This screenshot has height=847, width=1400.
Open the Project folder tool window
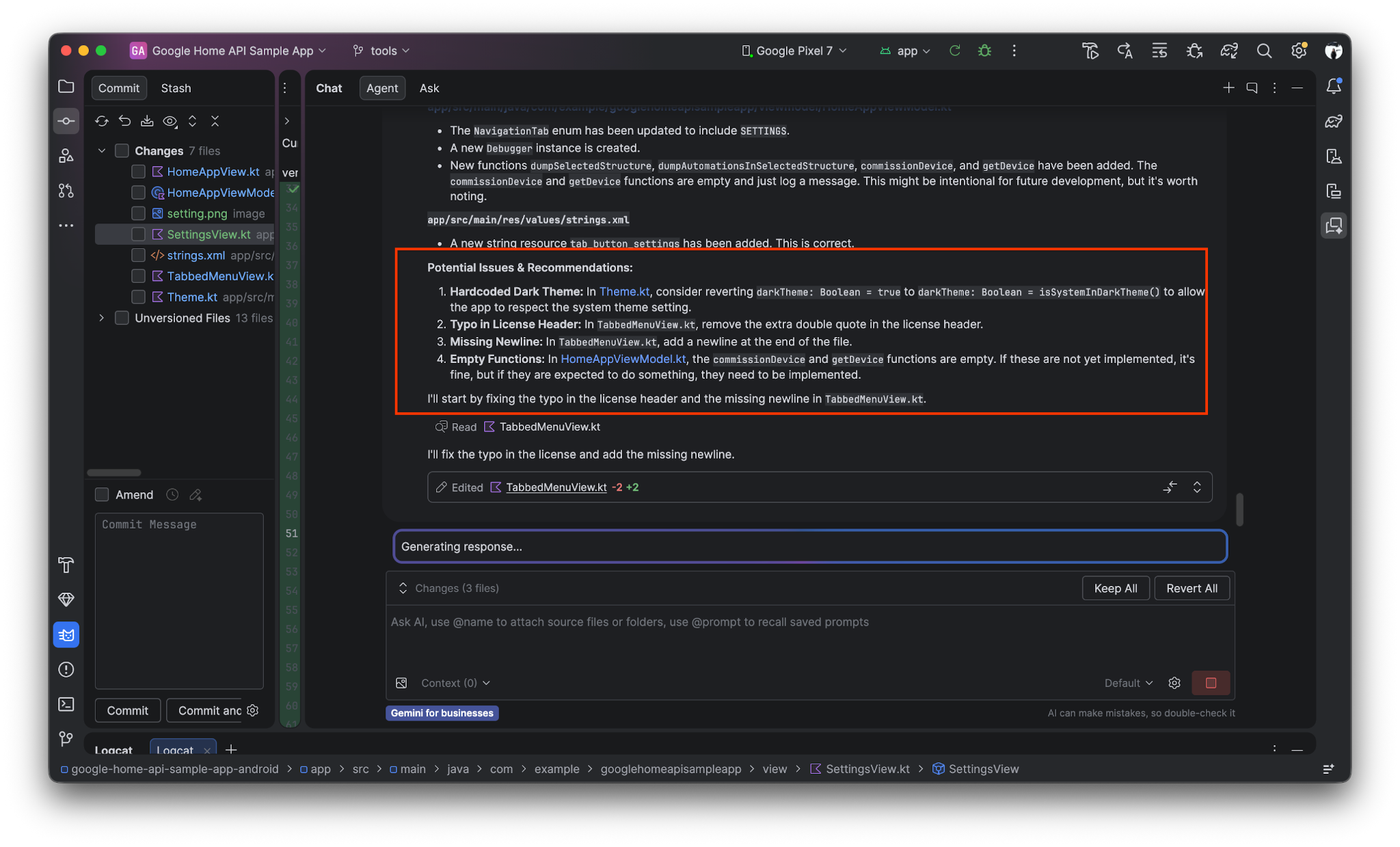[x=66, y=87]
